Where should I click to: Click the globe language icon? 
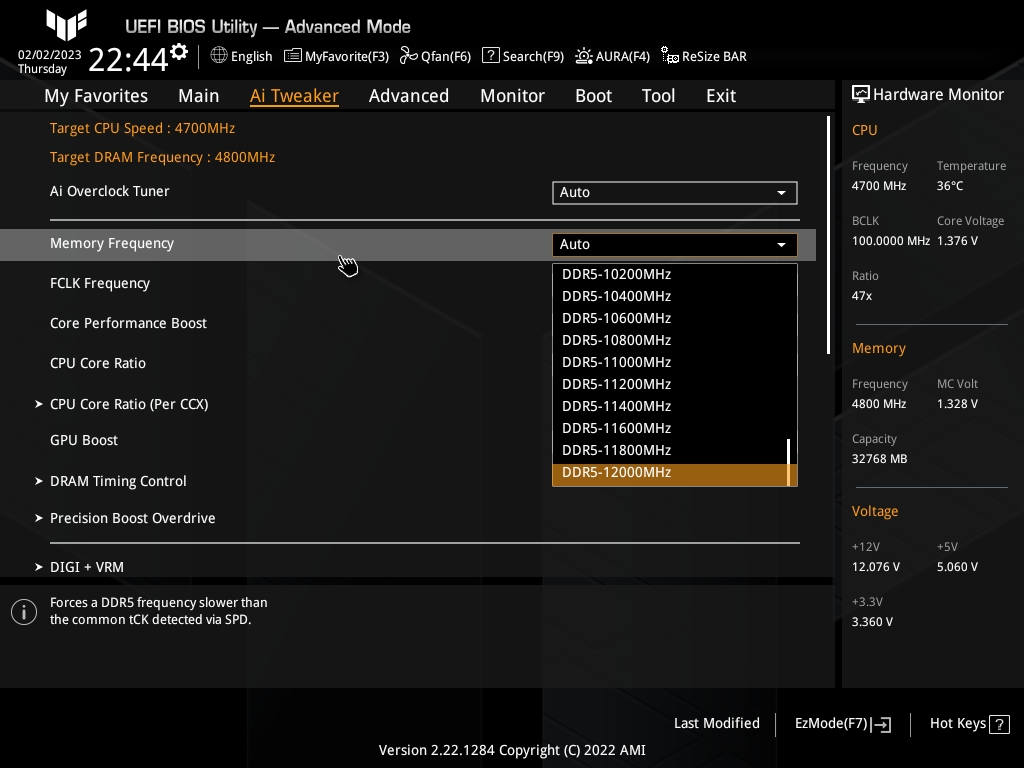coord(219,56)
